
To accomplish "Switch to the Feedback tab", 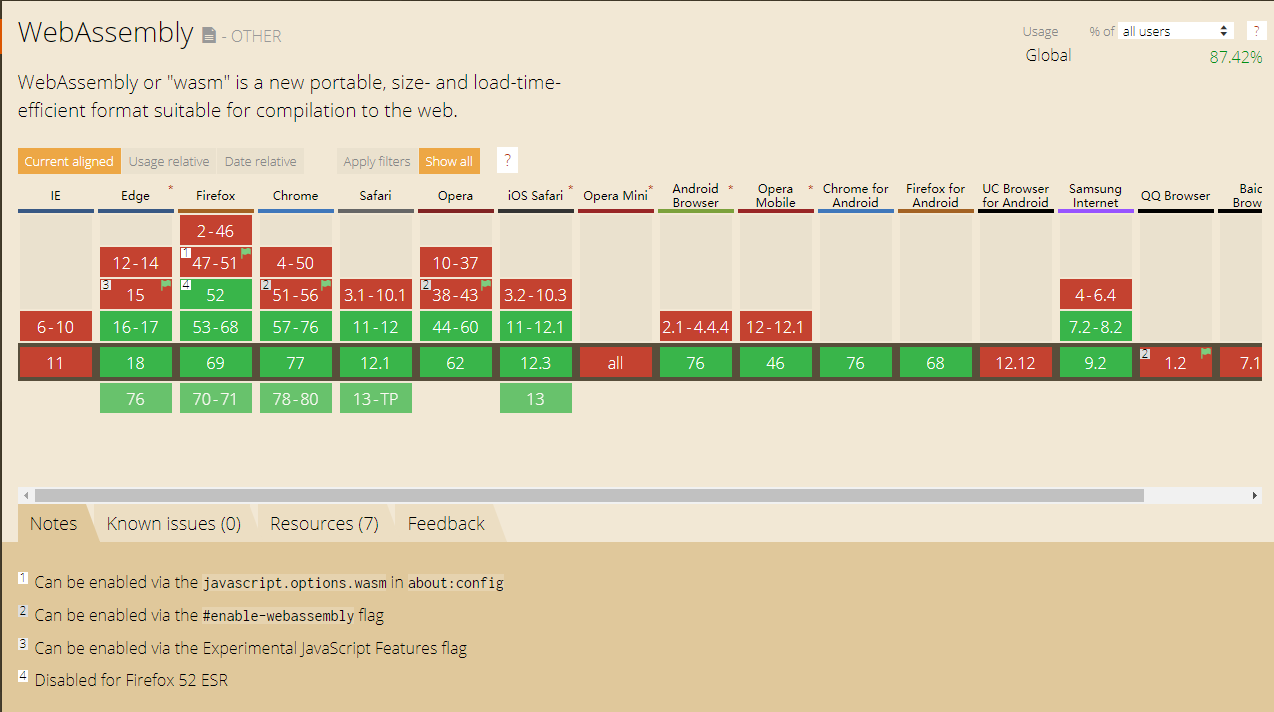I will pos(446,524).
